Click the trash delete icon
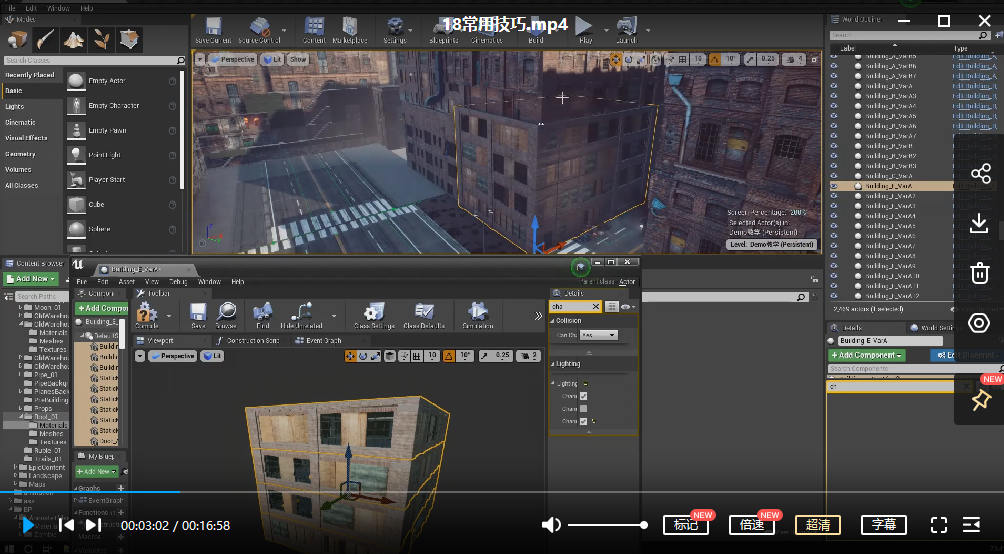This screenshot has width=1004, height=554. 979,273
